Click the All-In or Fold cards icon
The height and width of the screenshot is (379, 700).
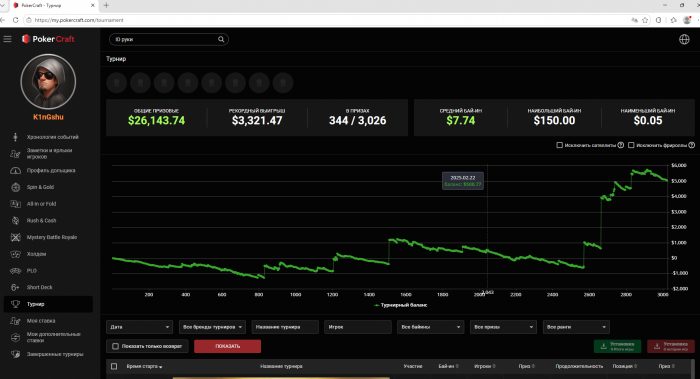(16, 204)
